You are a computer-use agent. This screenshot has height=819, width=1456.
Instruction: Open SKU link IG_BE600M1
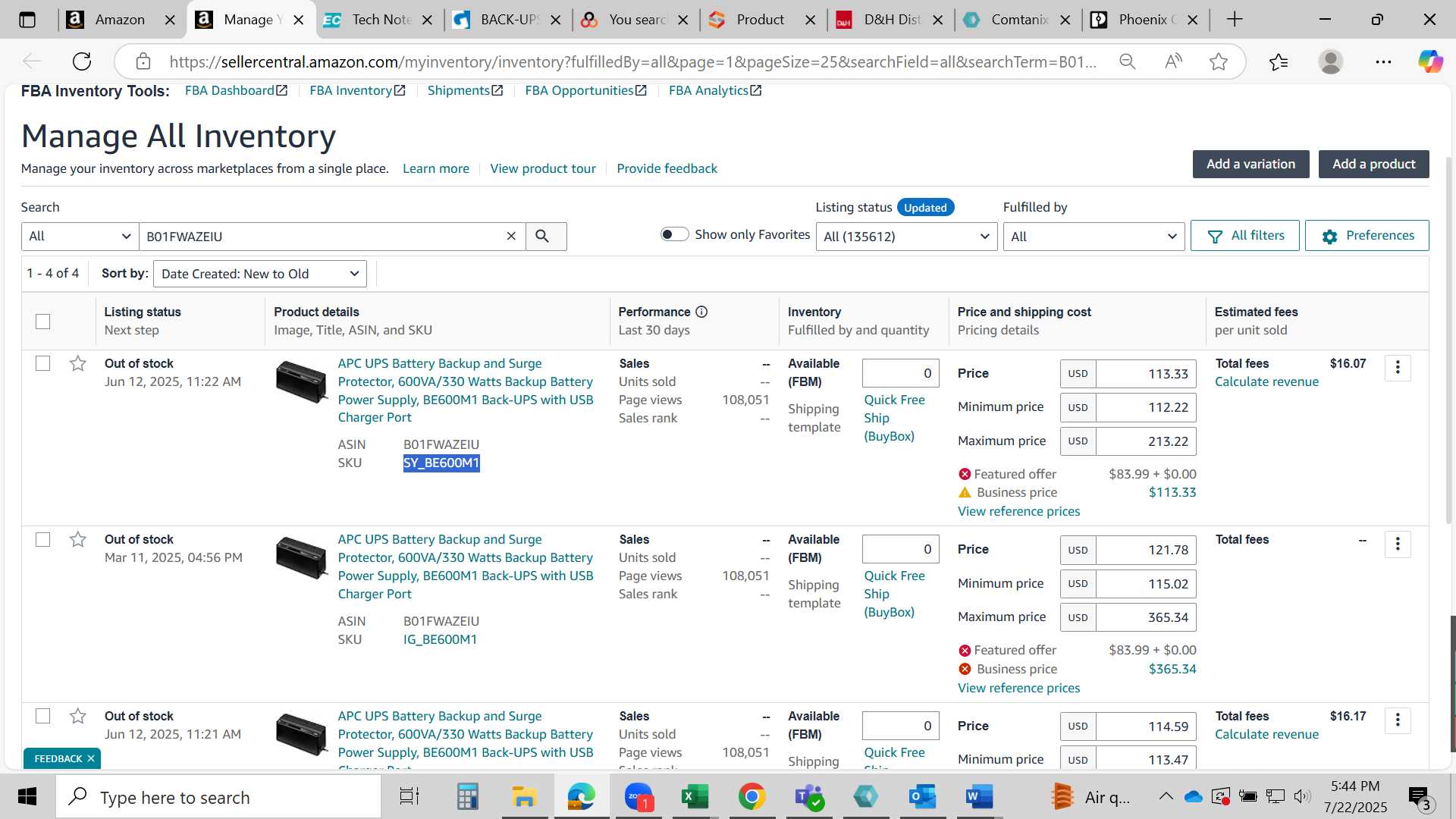tap(440, 639)
